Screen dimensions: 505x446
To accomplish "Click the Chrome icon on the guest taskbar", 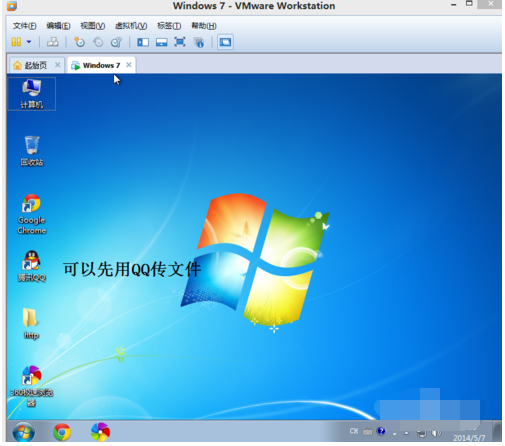I will click(62, 432).
